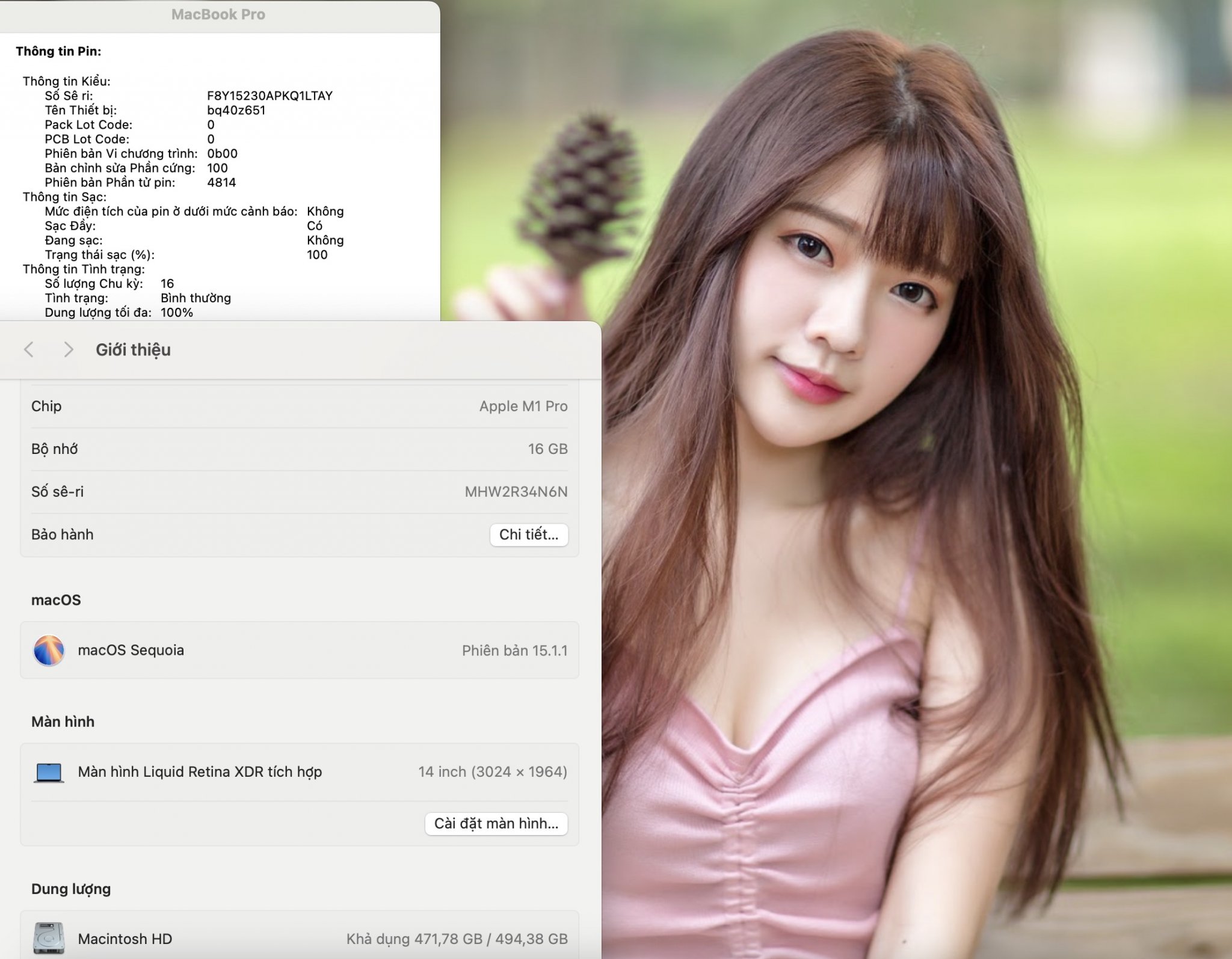Go back with the left chevron arrow

coord(28,349)
